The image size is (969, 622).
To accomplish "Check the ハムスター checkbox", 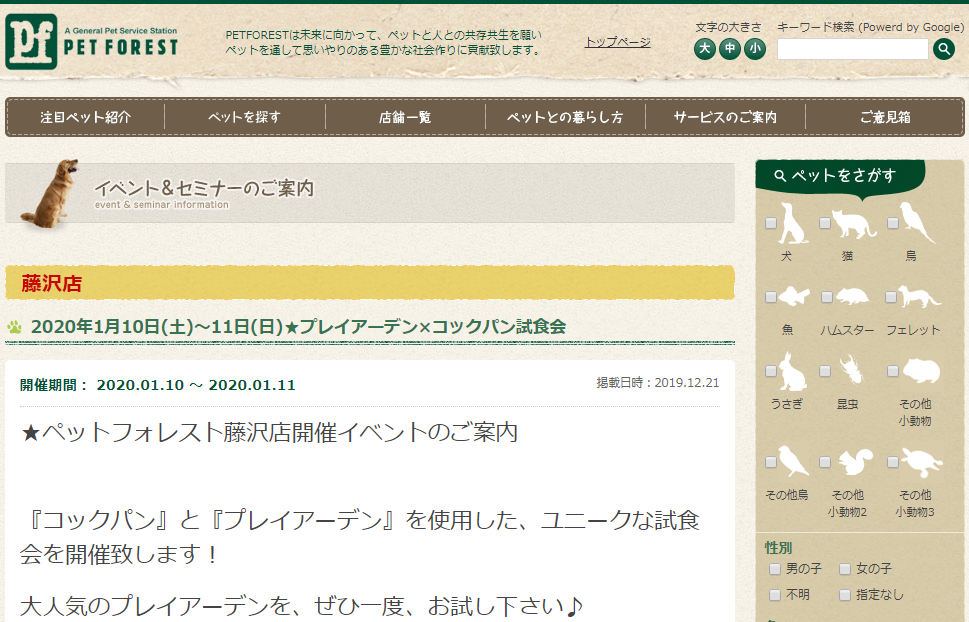I will tap(827, 297).
